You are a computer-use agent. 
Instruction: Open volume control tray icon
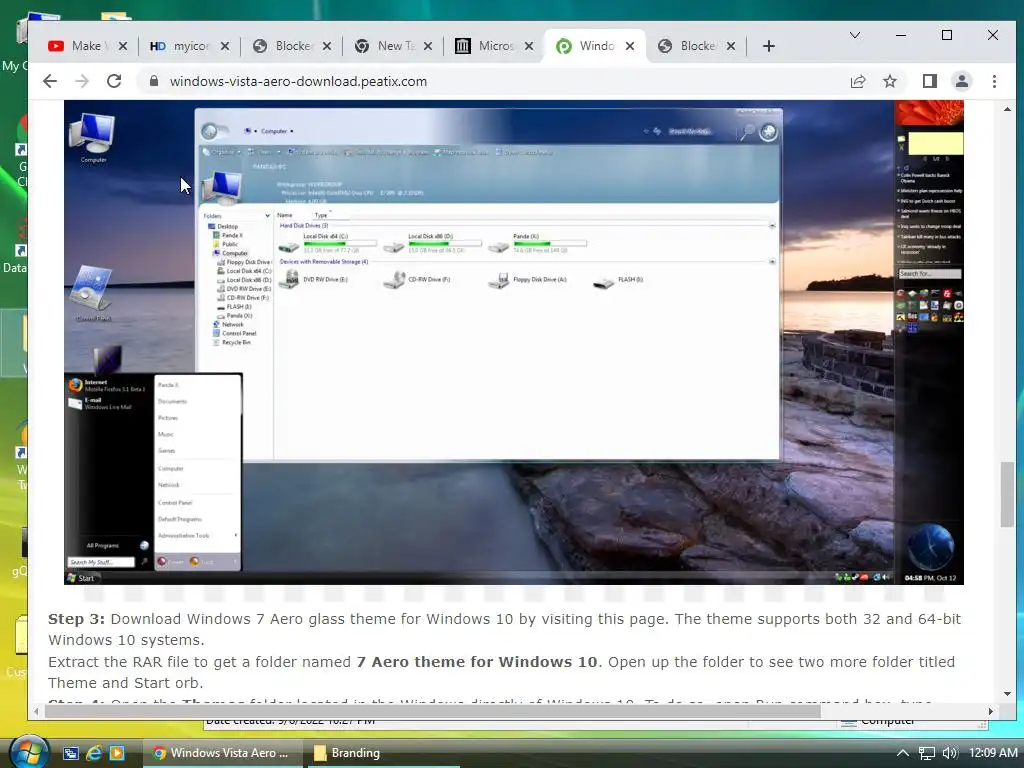[x=950, y=753]
